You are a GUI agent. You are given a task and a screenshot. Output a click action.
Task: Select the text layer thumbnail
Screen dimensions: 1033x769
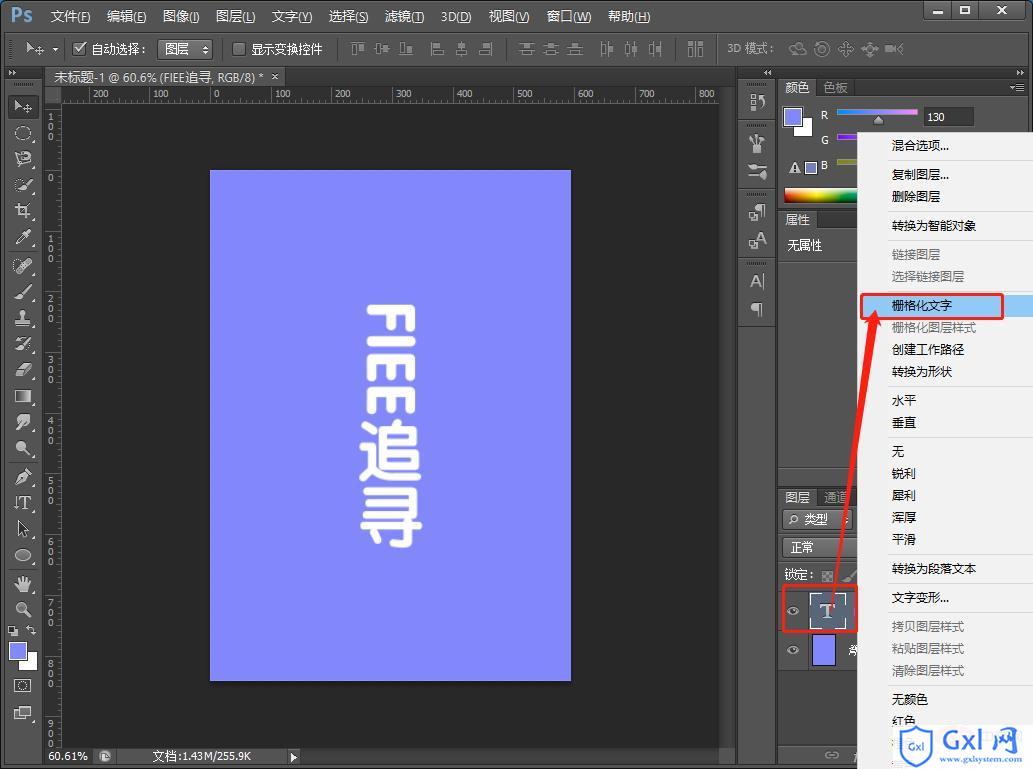[x=827, y=611]
